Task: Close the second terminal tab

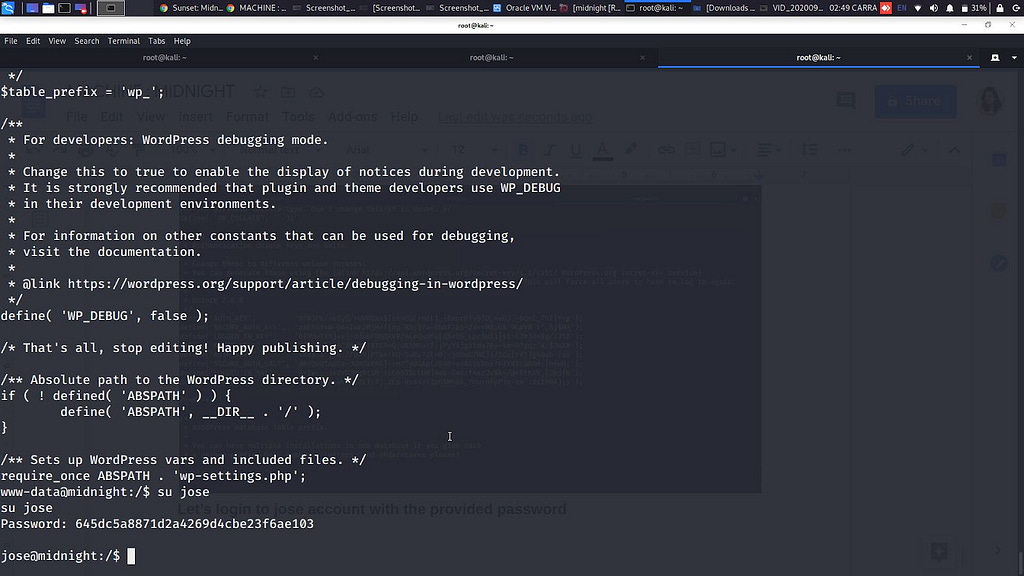Action: pos(643,57)
